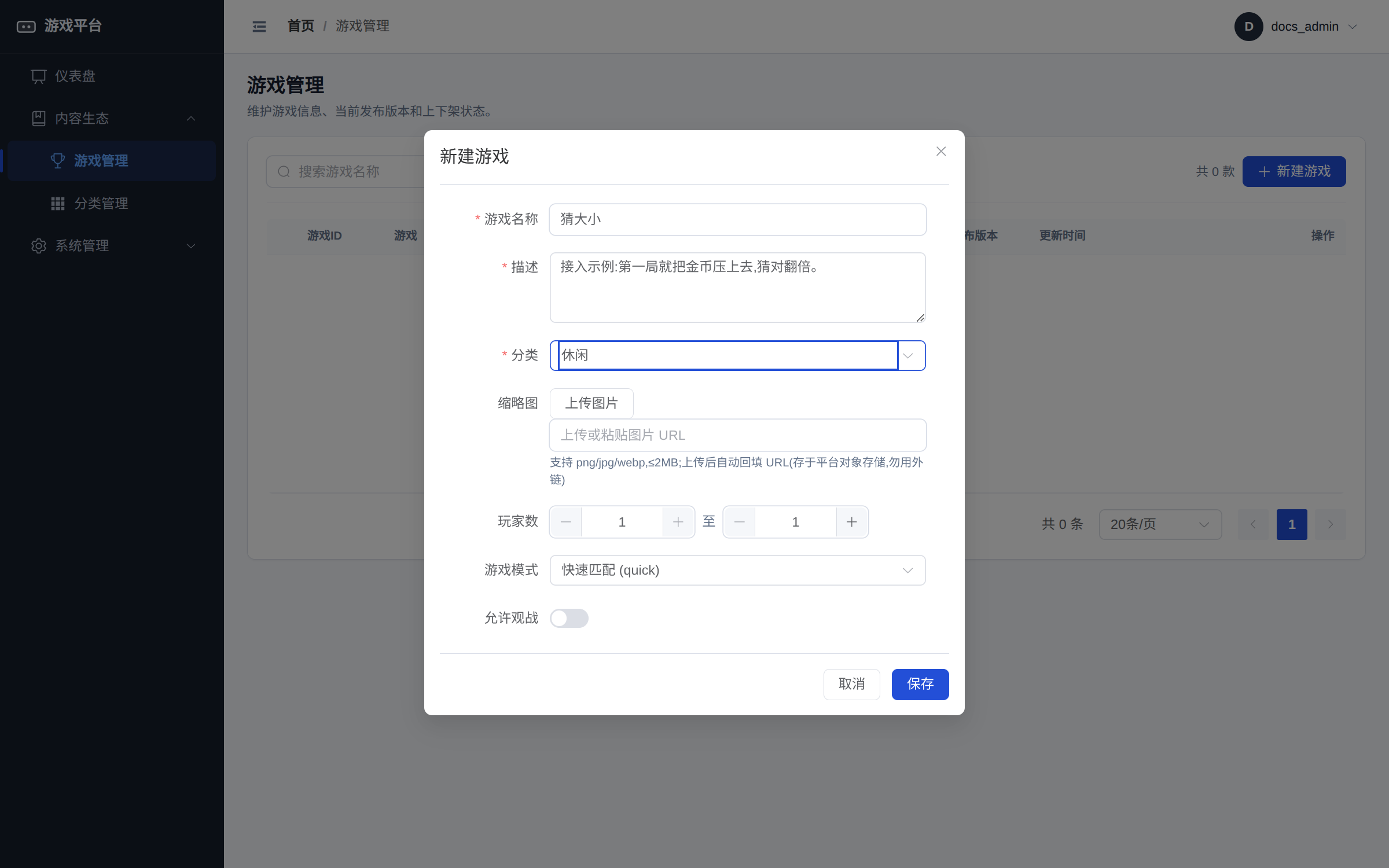Select 游戏管理 in the sidebar
This screenshot has width=1389, height=868.
click(x=112, y=161)
